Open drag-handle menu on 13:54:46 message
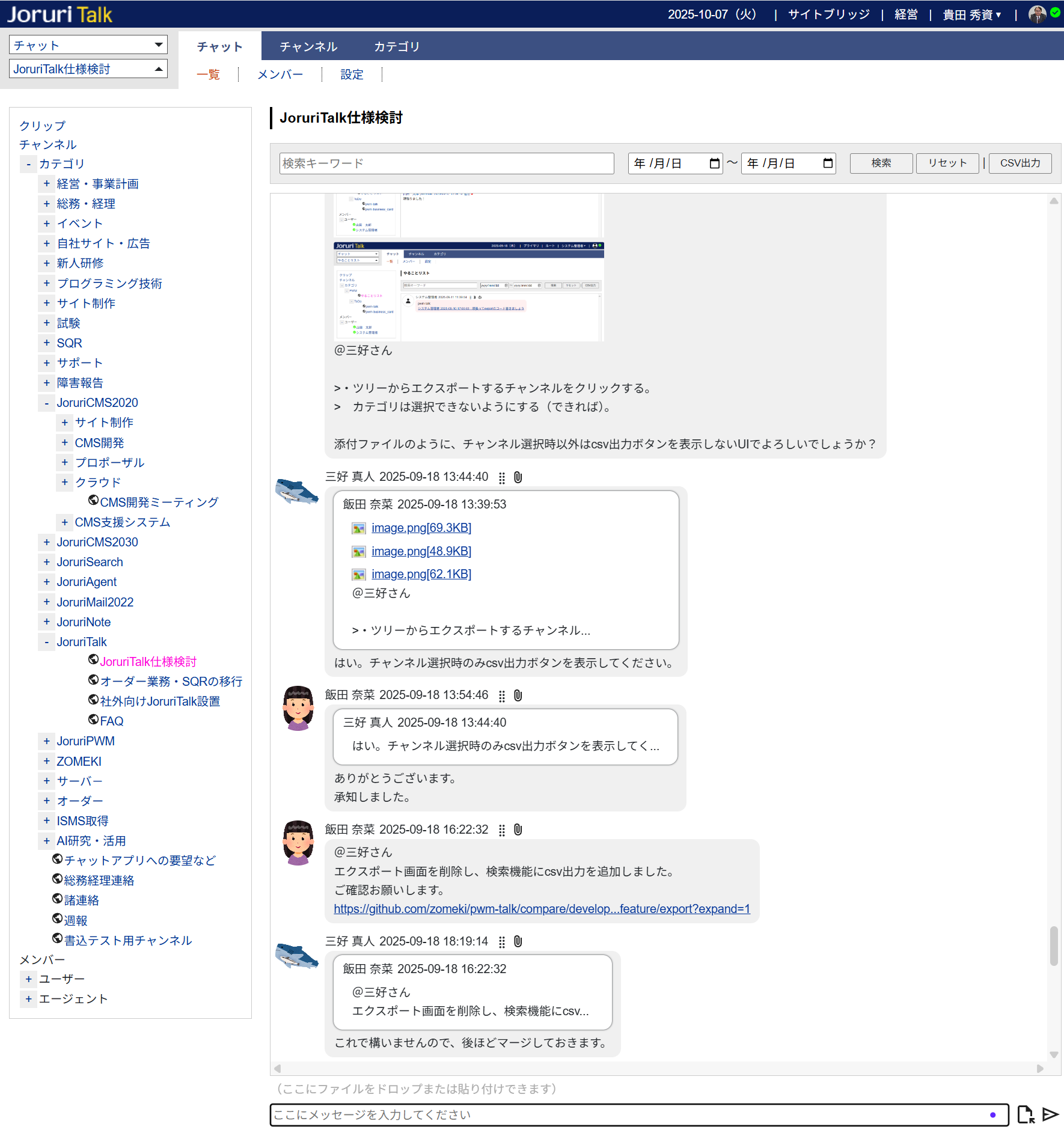 (502, 696)
